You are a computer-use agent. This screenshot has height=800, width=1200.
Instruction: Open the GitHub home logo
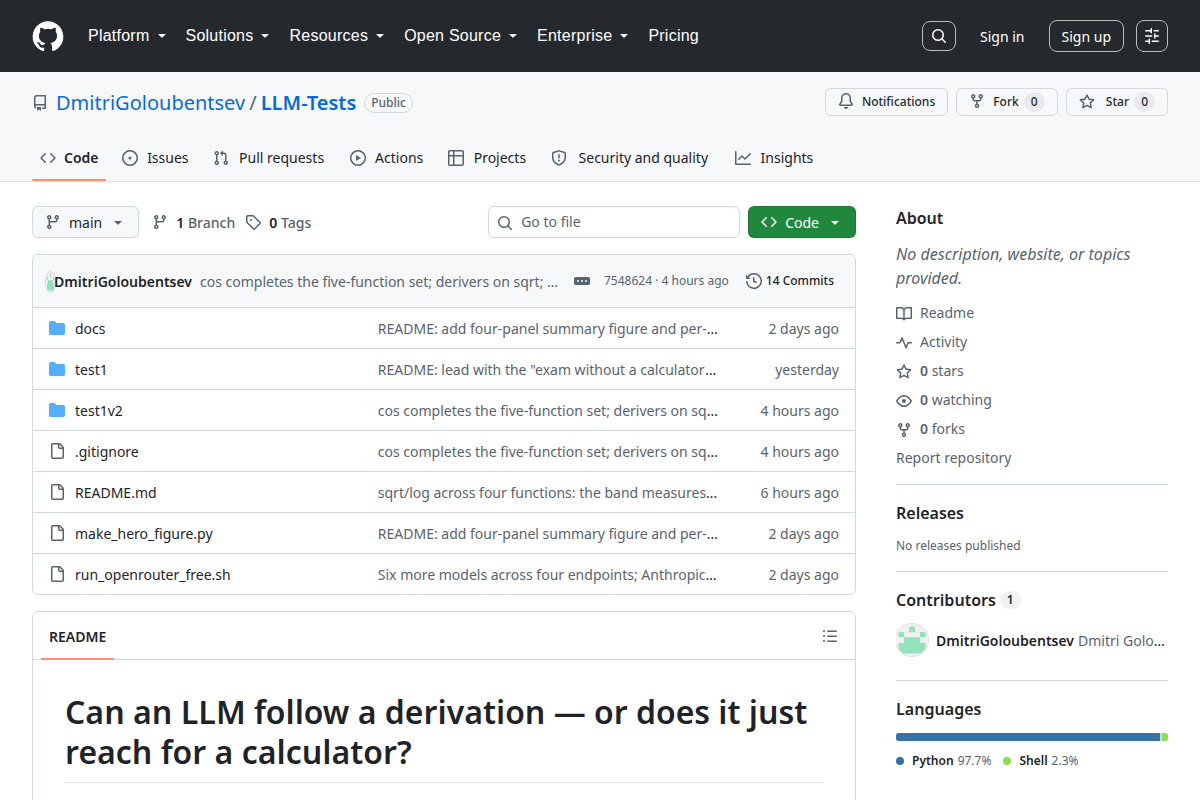coord(48,36)
